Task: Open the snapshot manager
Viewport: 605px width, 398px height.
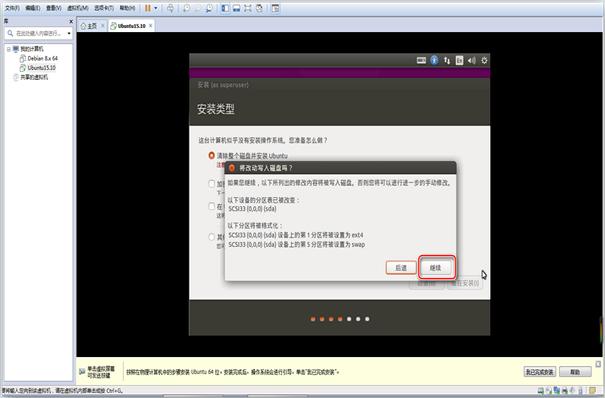Action: tap(209, 8)
